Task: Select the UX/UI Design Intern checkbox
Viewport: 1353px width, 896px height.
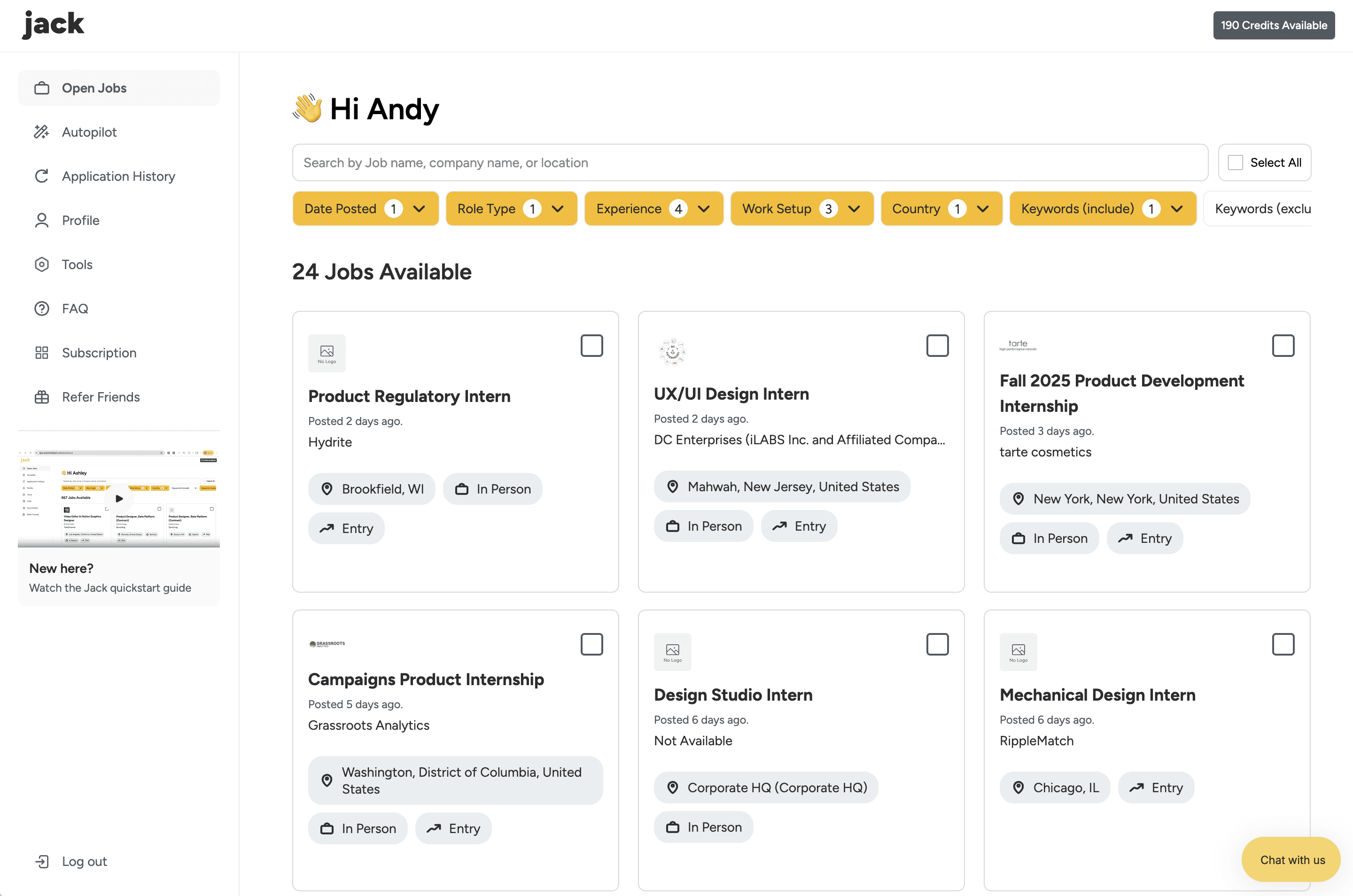Action: pyautogui.click(x=937, y=346)
